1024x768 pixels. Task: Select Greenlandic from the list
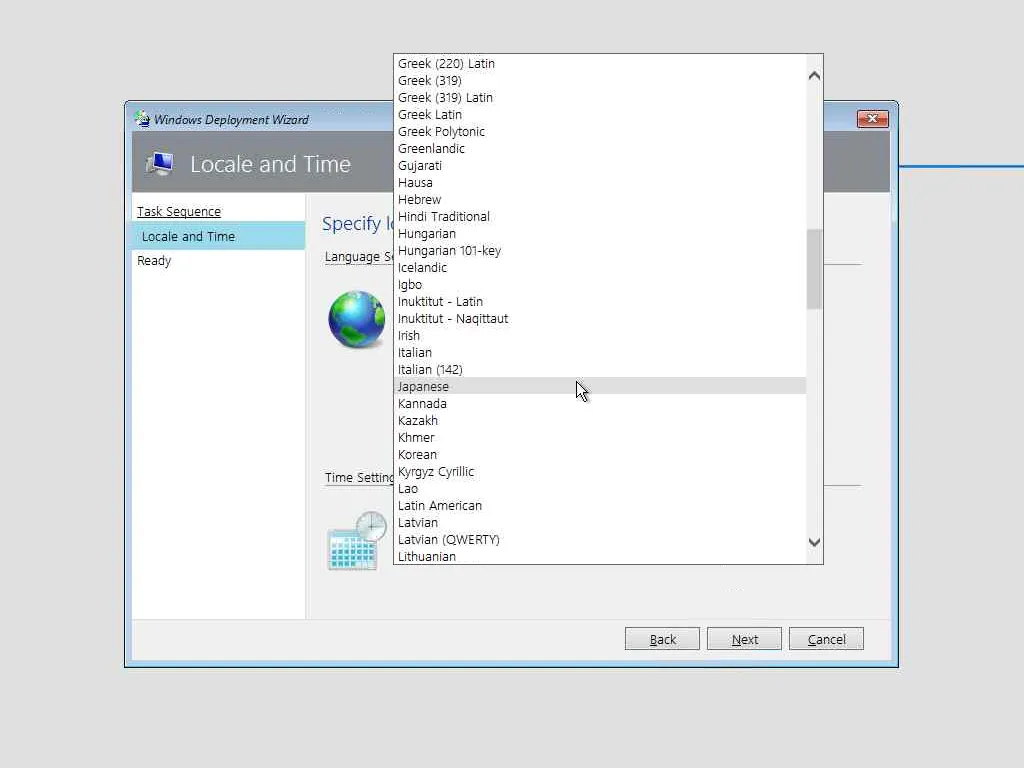tap(600, 148)
